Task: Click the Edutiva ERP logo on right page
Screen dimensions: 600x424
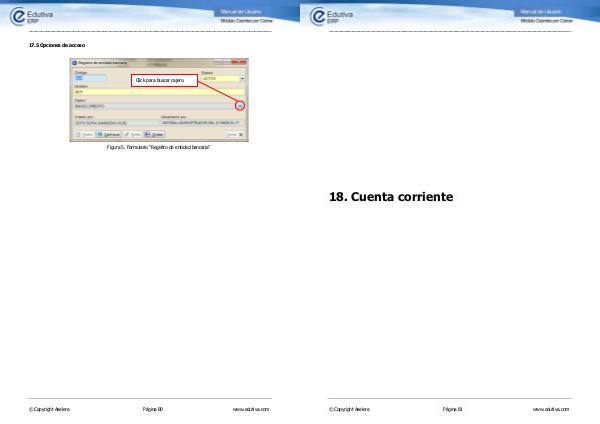Action: pyautogui.click(x=336, y=16)
